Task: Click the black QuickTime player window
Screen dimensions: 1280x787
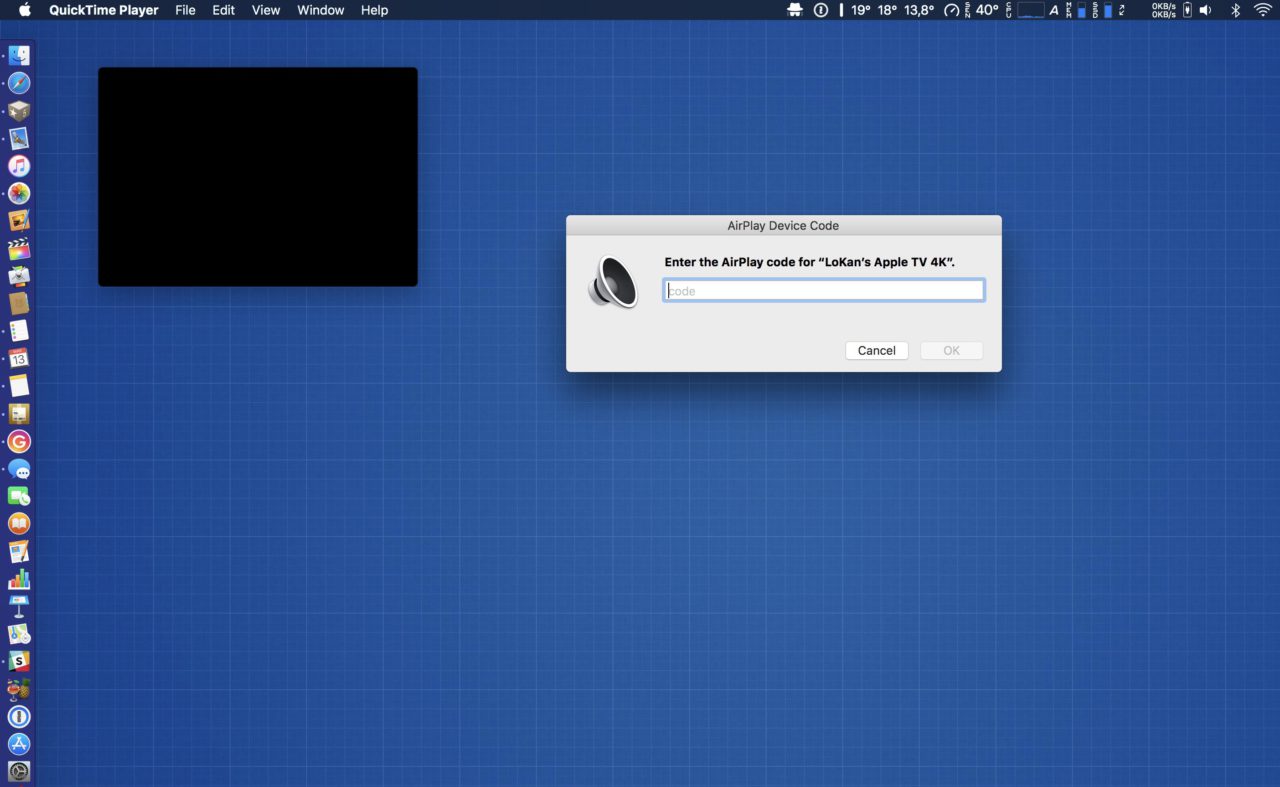Action: pos(258,177)
